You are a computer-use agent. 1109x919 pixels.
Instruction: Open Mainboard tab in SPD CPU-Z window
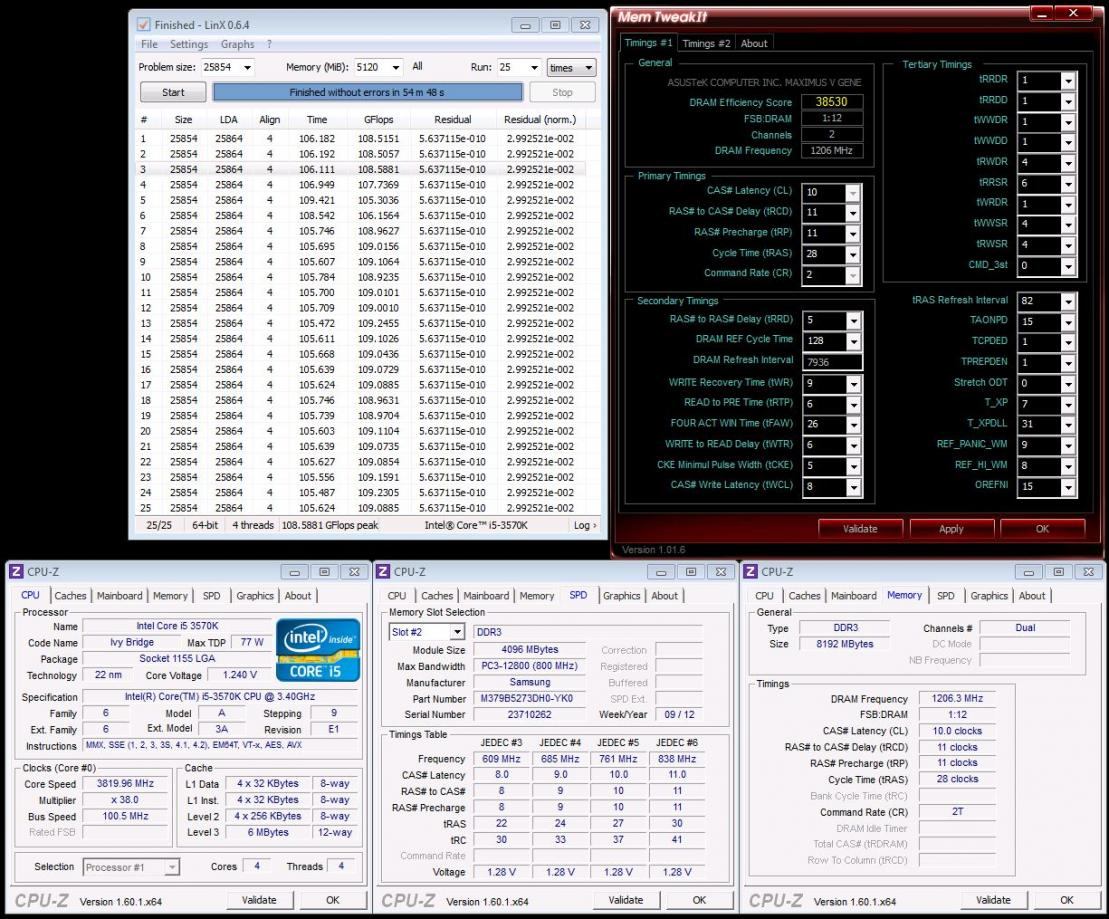point(486,596)
